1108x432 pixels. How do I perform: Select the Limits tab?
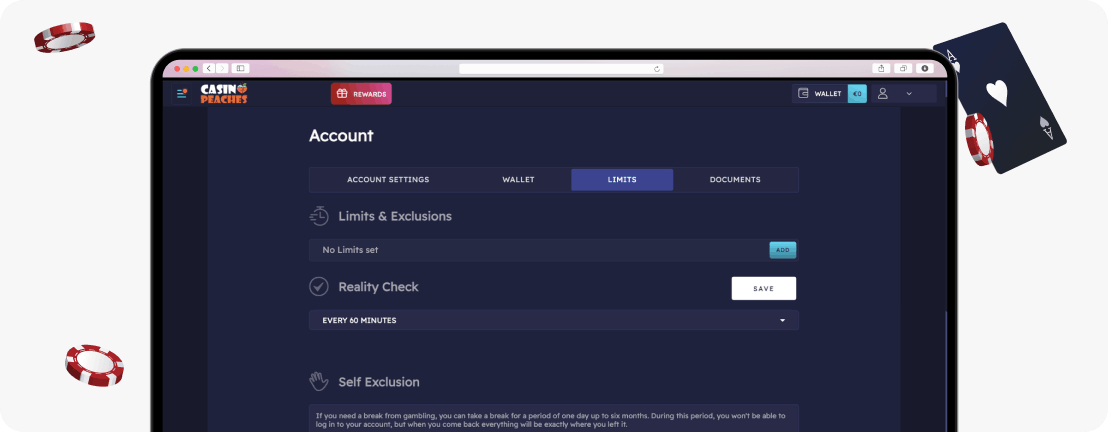tap(622, 180)
